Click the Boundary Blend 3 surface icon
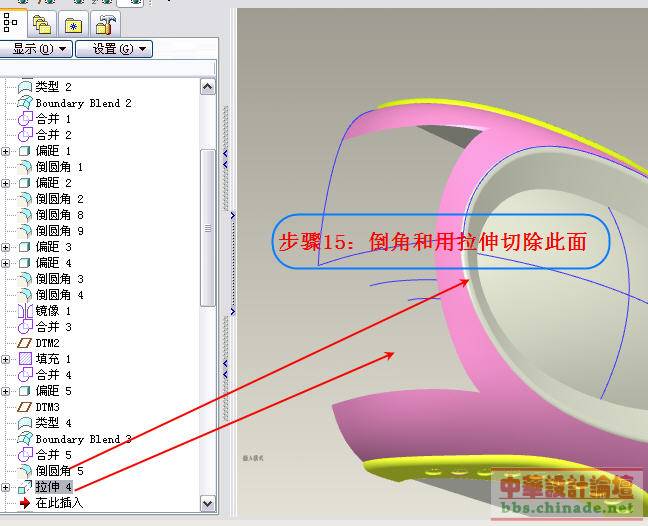The image size is (648, 526). [x=25, y=439]
